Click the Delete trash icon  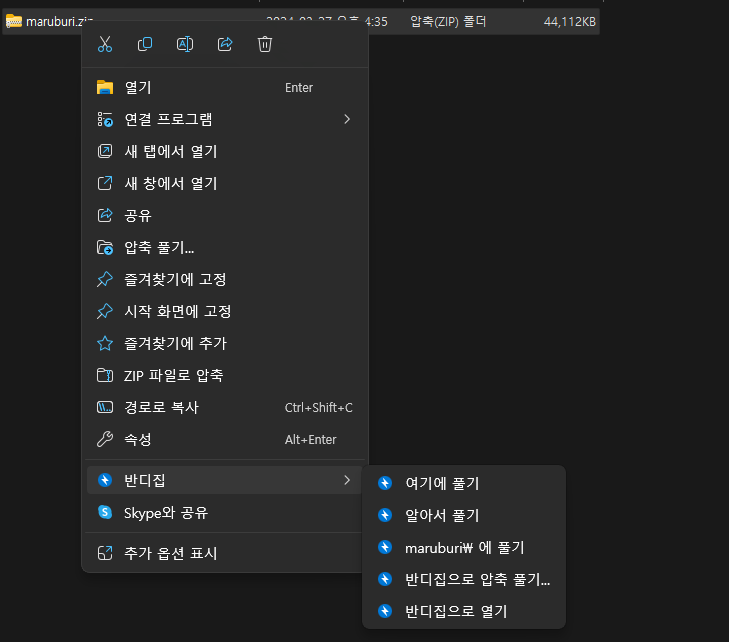265,44
